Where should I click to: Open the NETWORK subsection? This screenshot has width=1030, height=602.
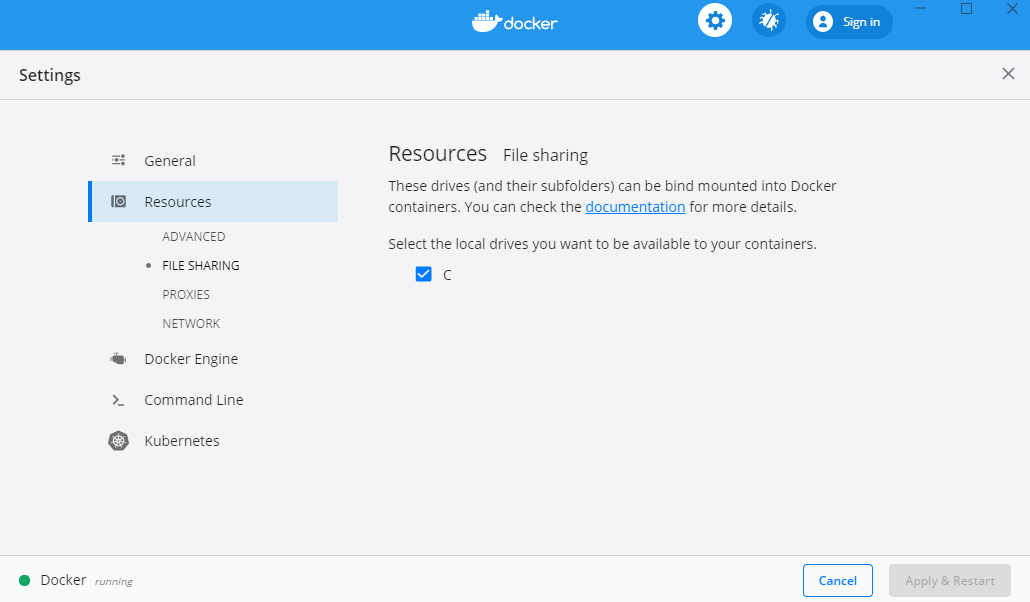click(191, 323)
